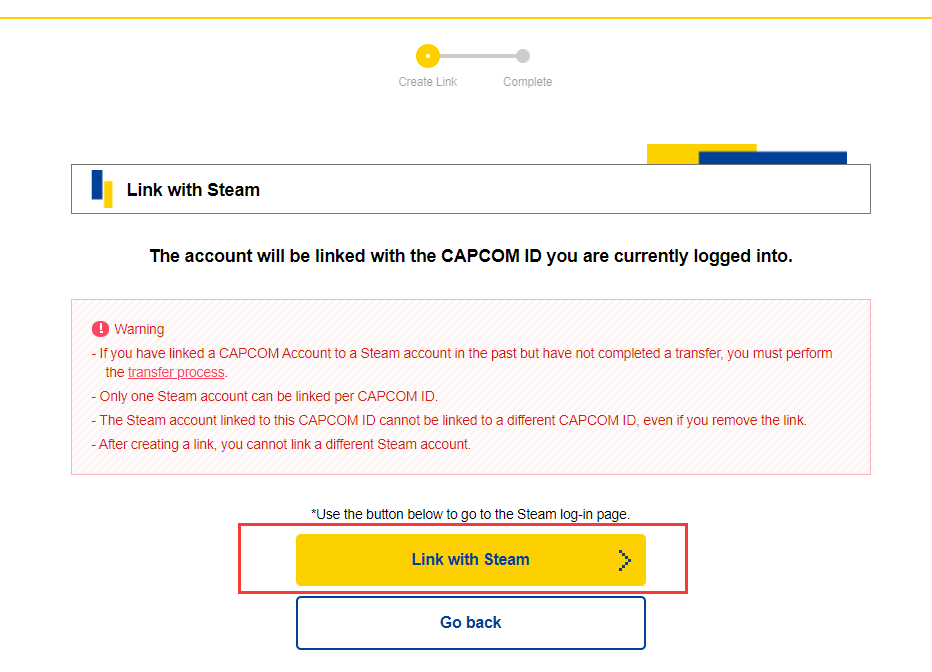932x672 pixels.
Task: Click the blue-yellow logo beside Link with Steam heading
Action: (x=102, y=189)
